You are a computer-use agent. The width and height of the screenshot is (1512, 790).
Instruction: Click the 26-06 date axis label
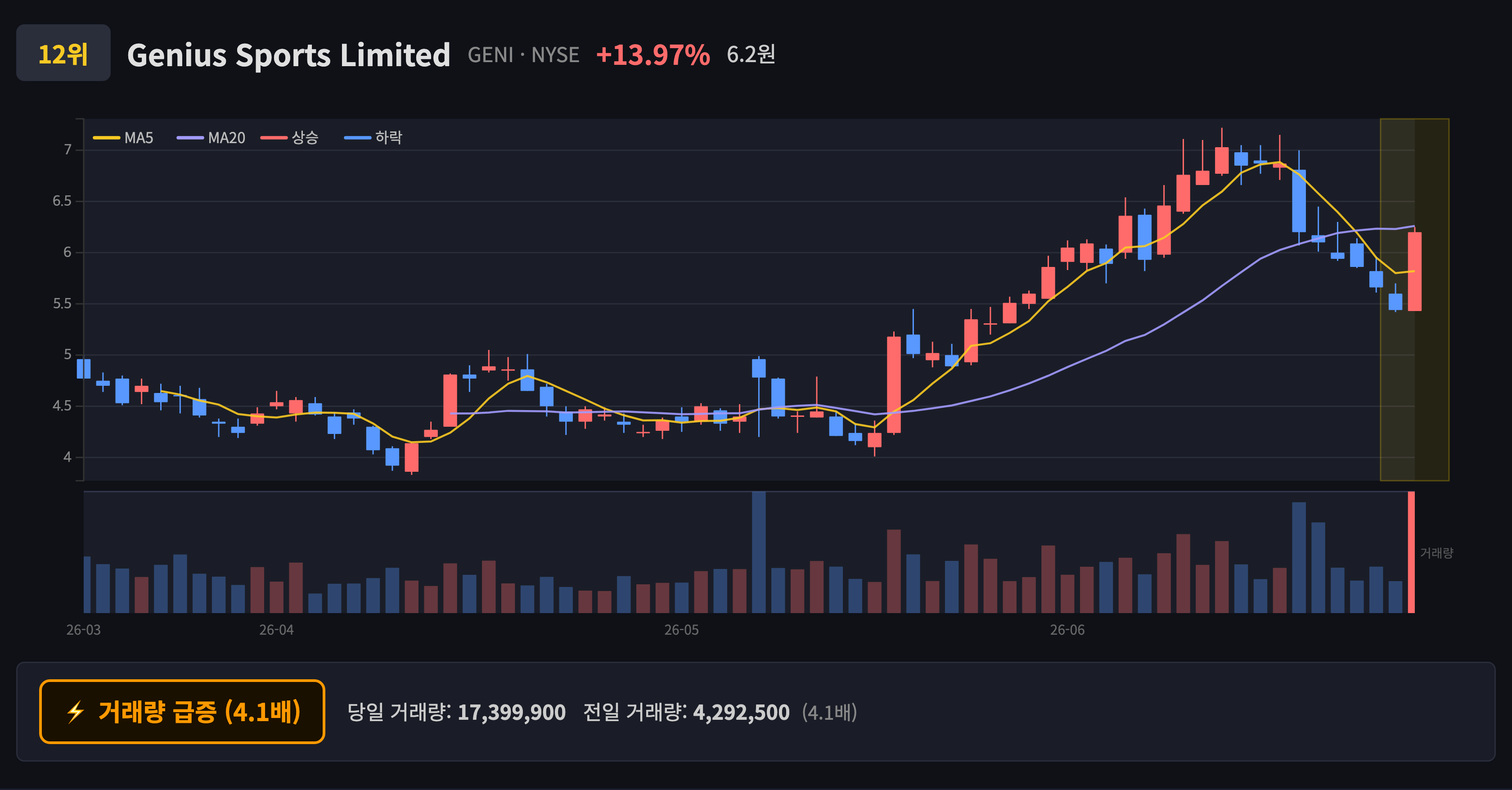click(x=1067, y=630)
